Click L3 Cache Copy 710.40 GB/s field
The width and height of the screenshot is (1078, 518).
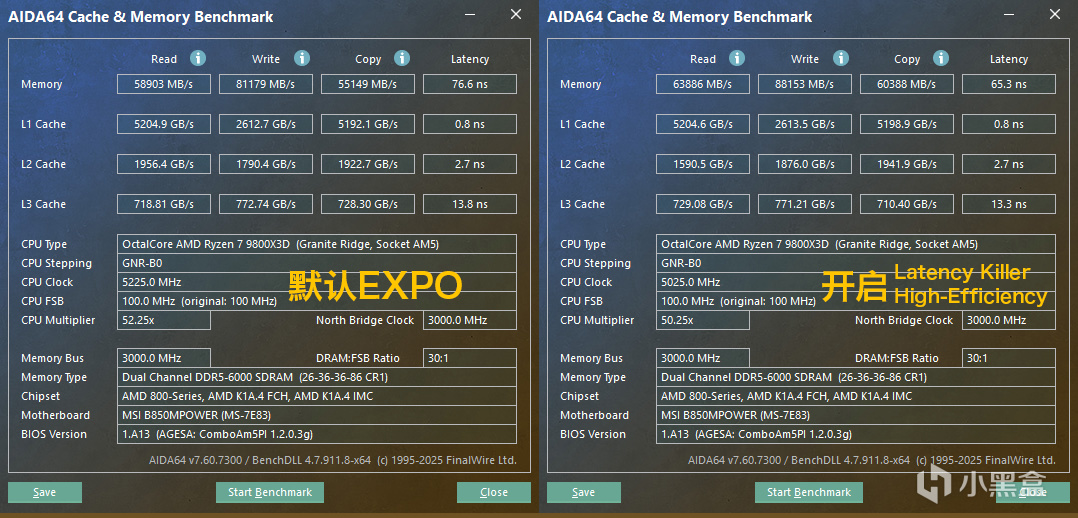coord(907,204)
